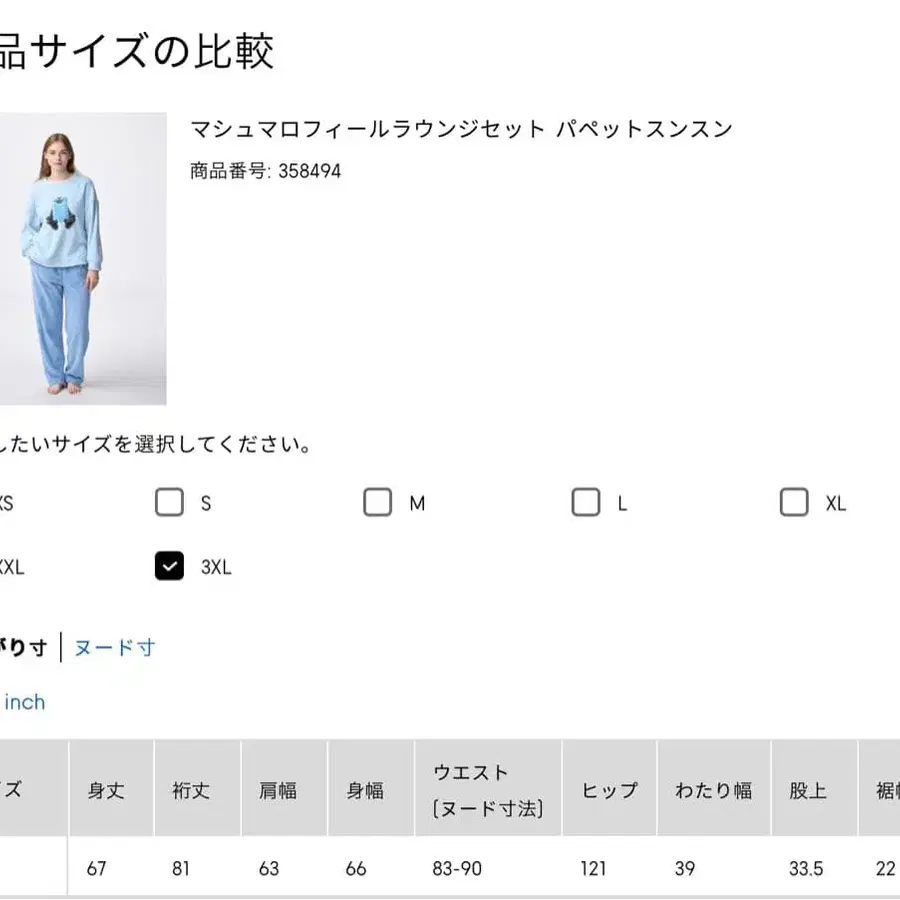
Task: Check the XL size checkbox
Action: [x=794, y=502]
